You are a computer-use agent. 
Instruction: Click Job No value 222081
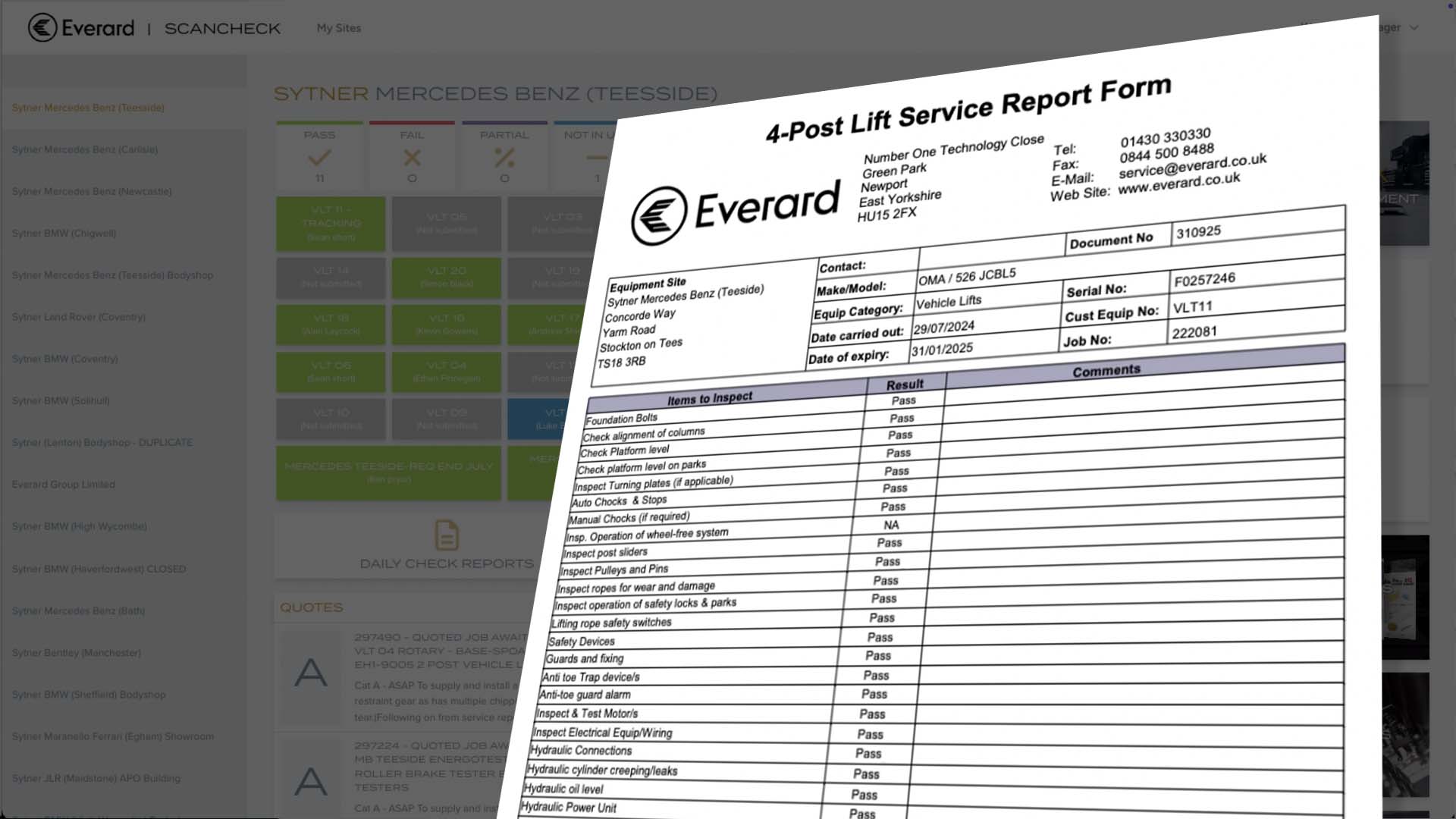click(1194, 332)
